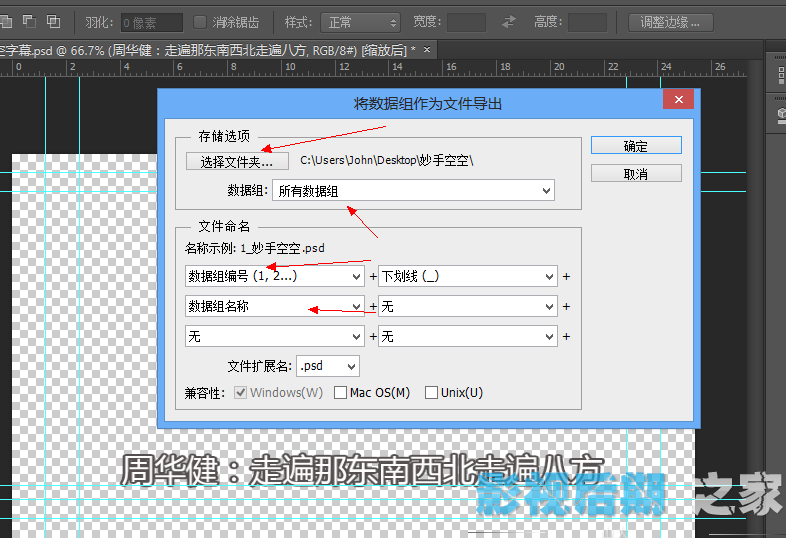
Task: Click the 选择文件夹... button
Action: [237, 160]
